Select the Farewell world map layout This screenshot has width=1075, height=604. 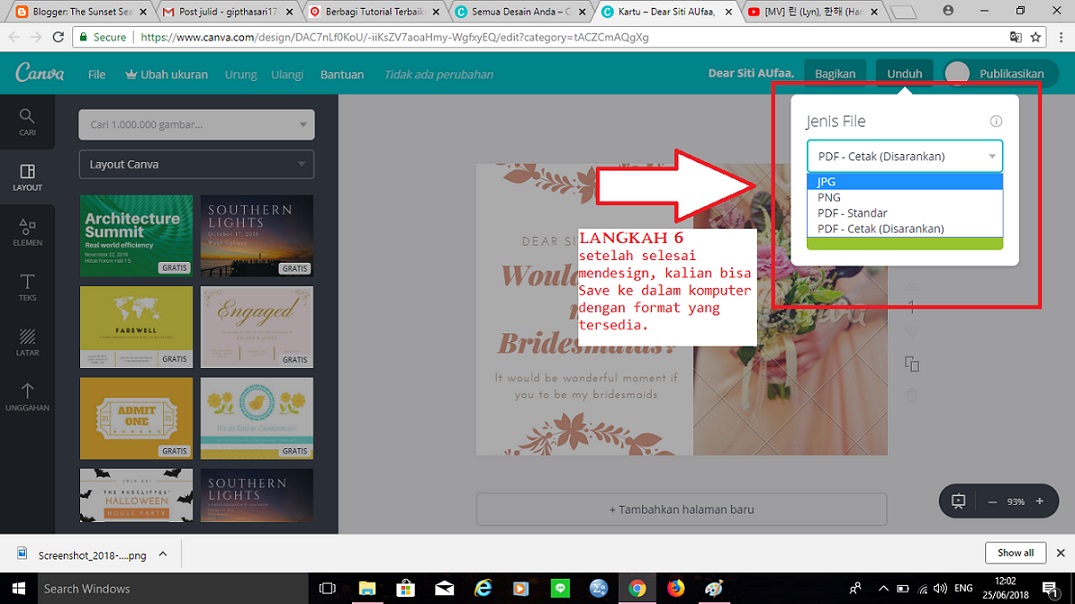point(136,326)
